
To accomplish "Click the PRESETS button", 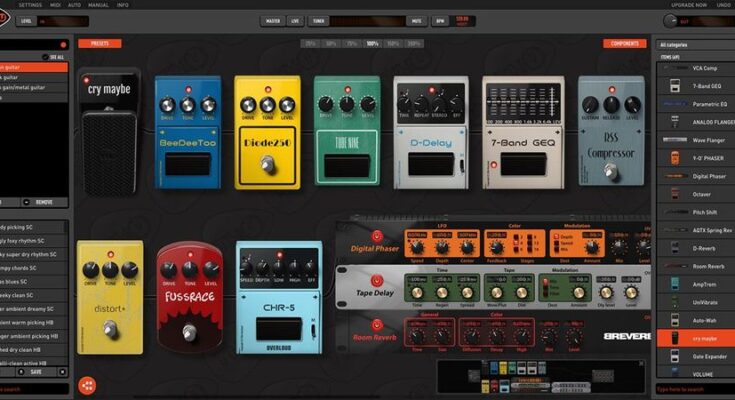I will [100, 44].
